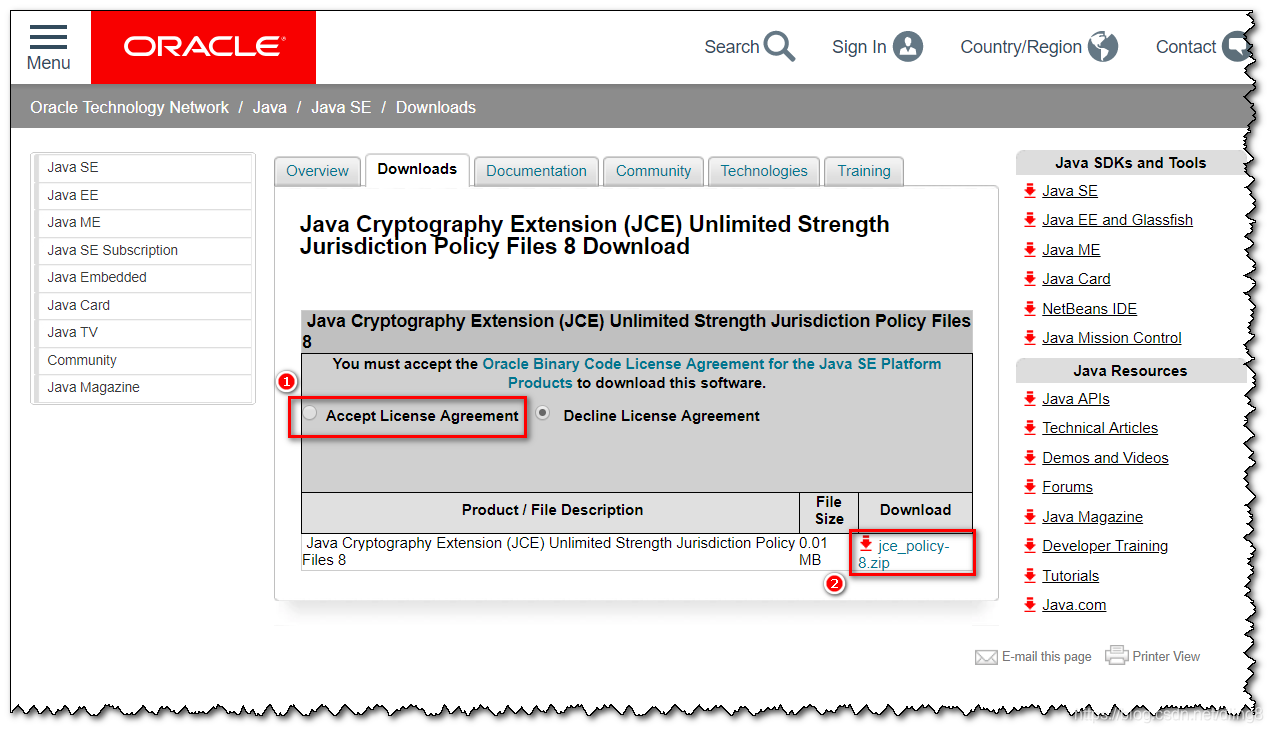Screen dimensions: 1273x733
Task: Click red arrow icon next to NetBeans IDE
Action: [1030, 308]
